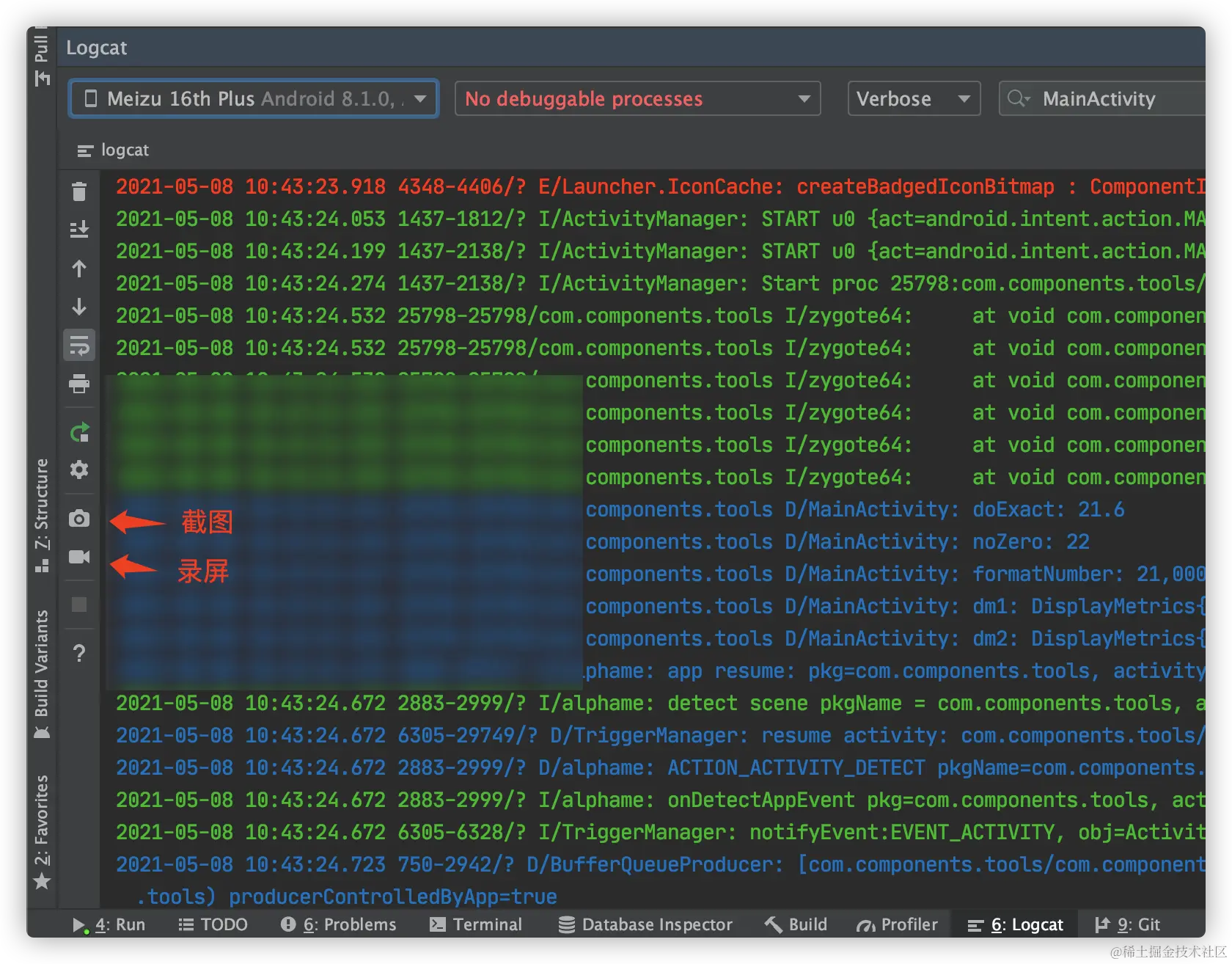Open the Build Variants side panel
The image size is (1232, 964).
(x=42, y=673)
